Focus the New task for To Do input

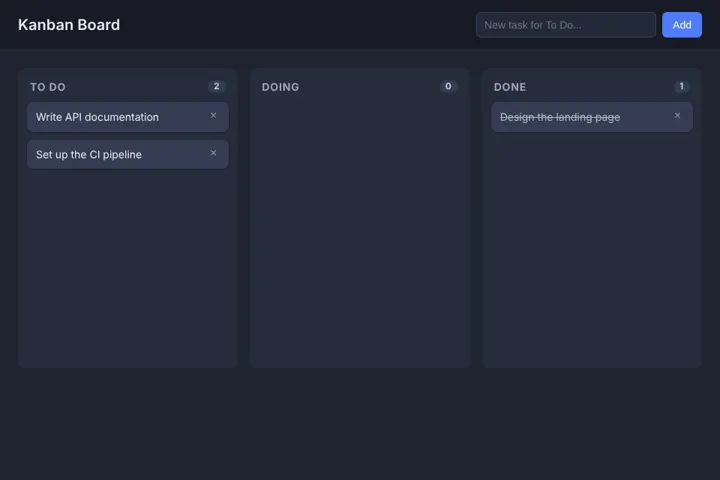coord(566,25)
